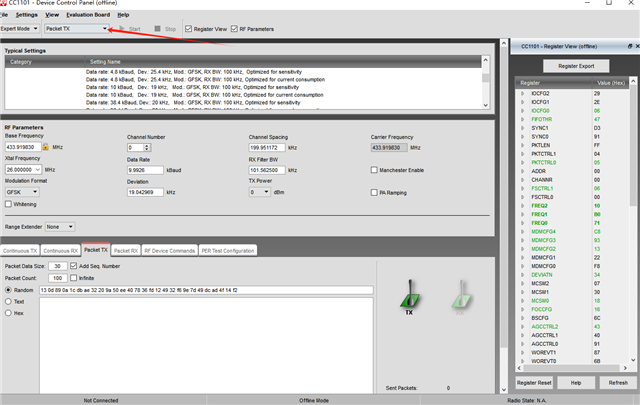Select the Hex data radio button
The height and width of the screenshot is (405, 640).
(x=8, y=313)
